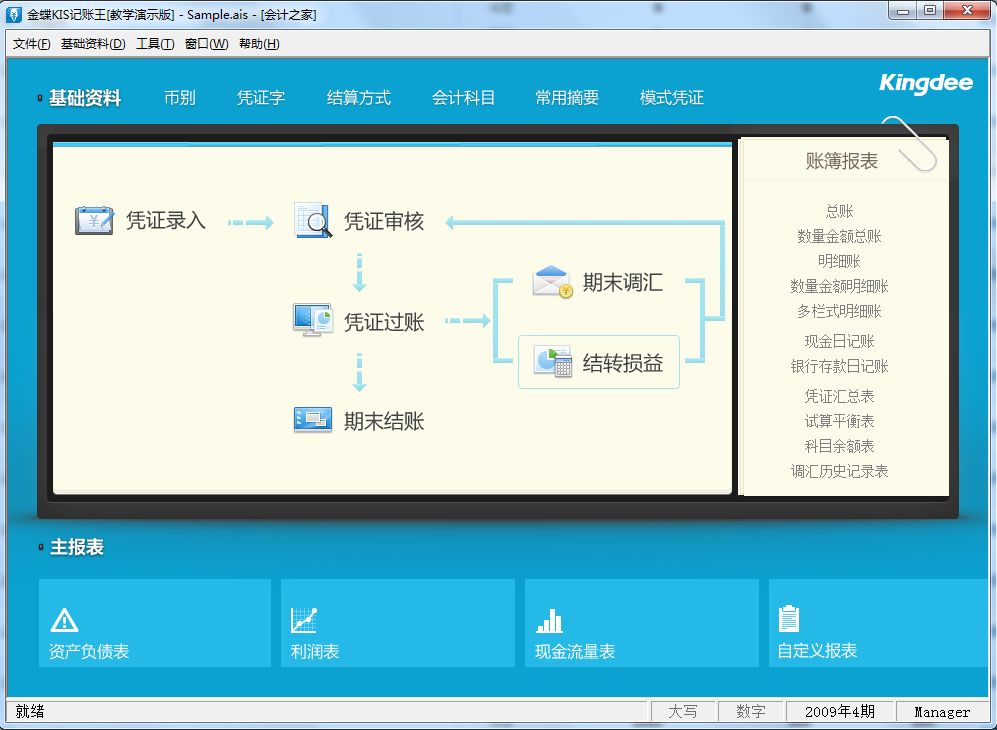Expand the 工具(T) menu
The image size is (997, 730).
(155, 44)
